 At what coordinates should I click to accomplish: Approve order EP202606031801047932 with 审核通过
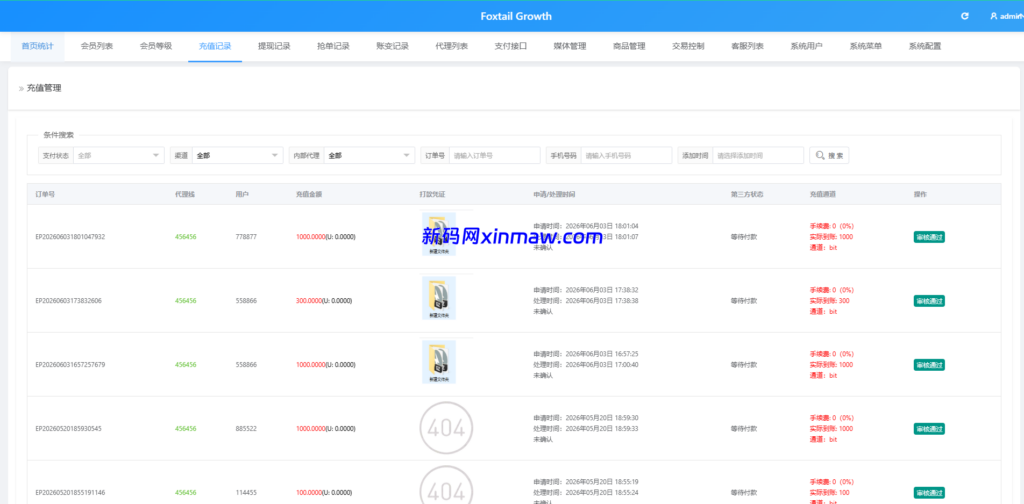929,237
